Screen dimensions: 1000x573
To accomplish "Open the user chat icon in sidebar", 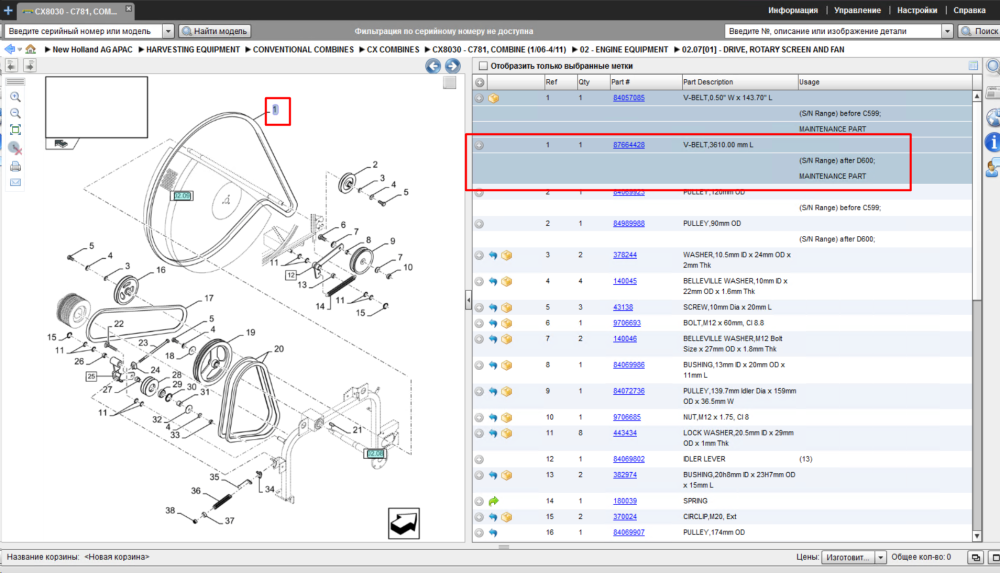I will coord(992,168).
